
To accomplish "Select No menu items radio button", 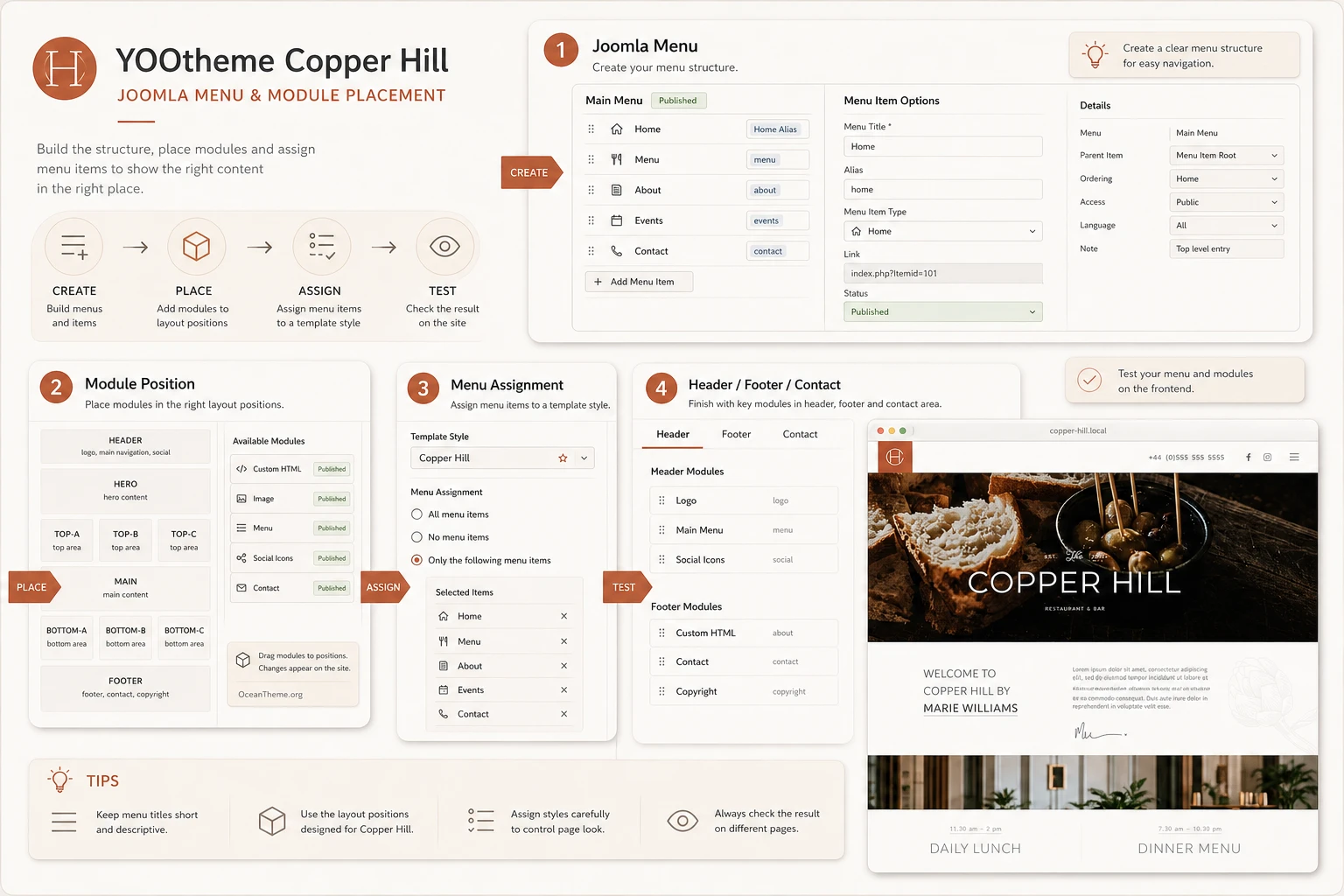I will tap(417, 537).
